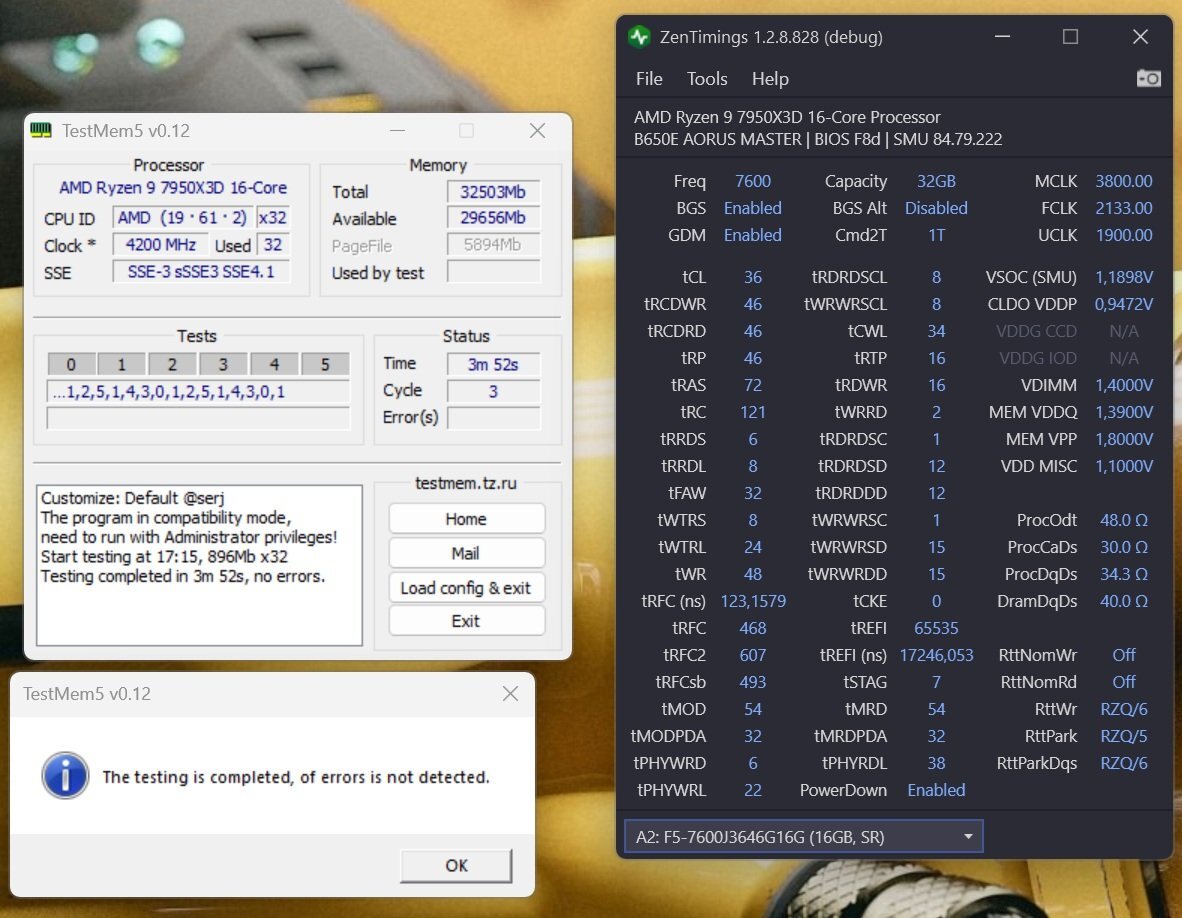Expand the A2 memory module dropdown

coord(804,837)
